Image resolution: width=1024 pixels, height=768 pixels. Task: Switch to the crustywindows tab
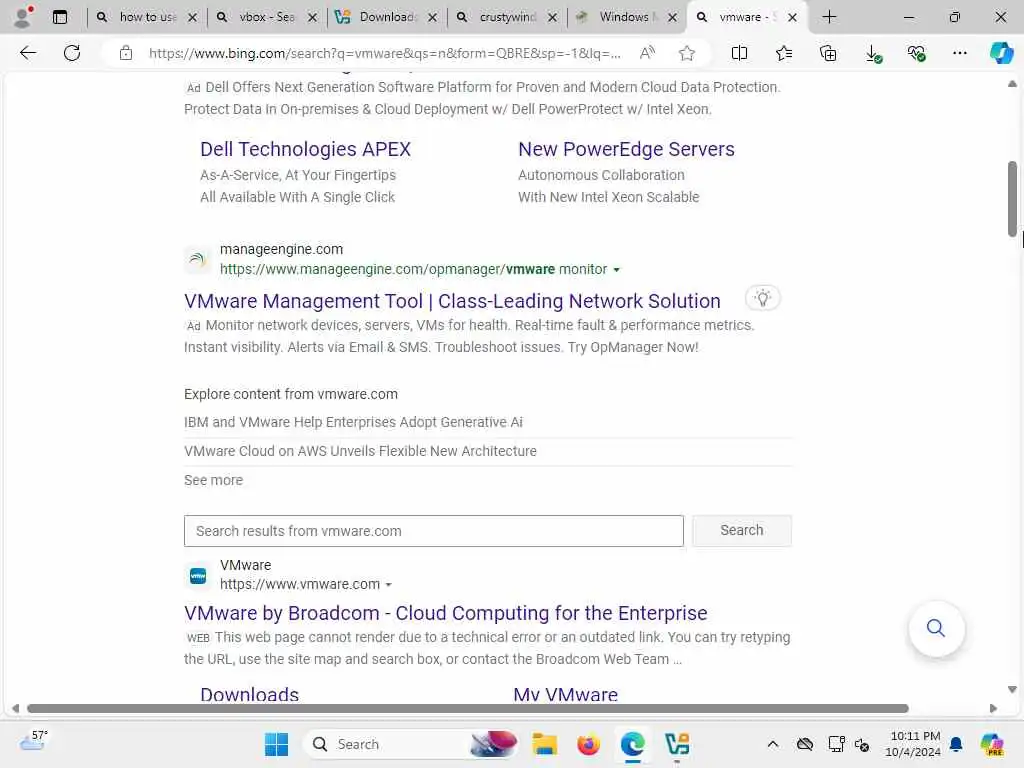507,17
